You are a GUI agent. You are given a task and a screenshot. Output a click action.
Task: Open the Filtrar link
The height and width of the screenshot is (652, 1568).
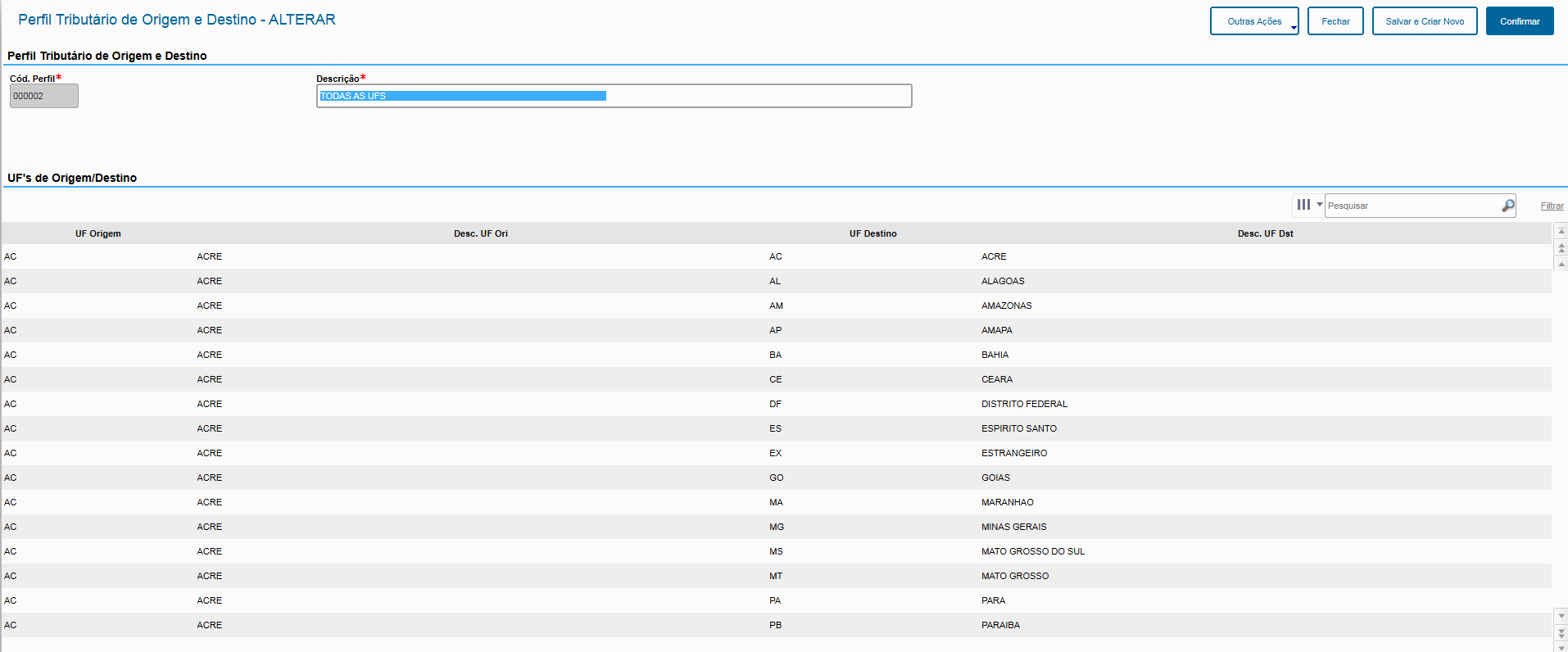pos(1552,206)
